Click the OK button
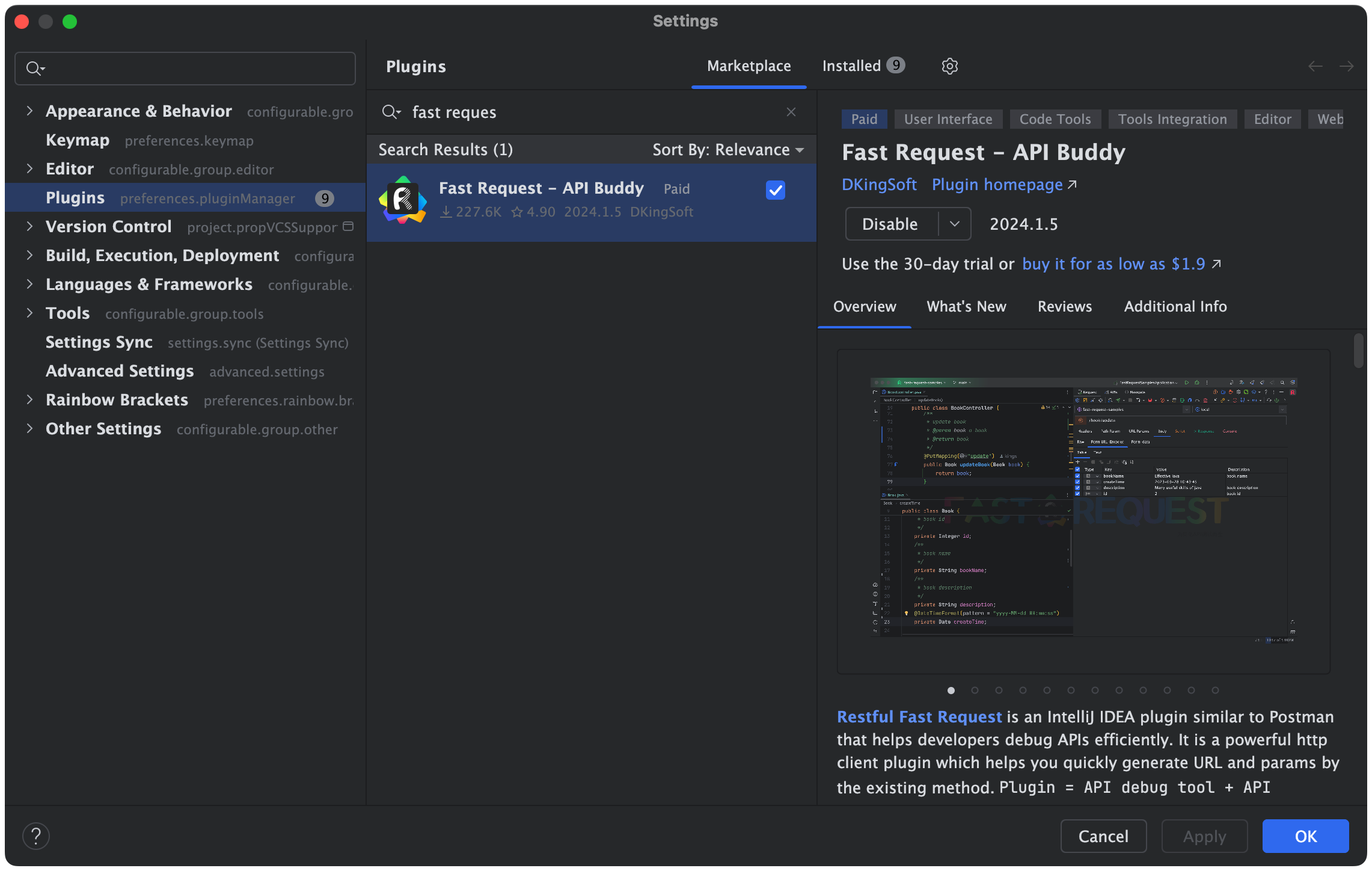1372x871 pixels. pyautogui.click(x=1305, y=836)
